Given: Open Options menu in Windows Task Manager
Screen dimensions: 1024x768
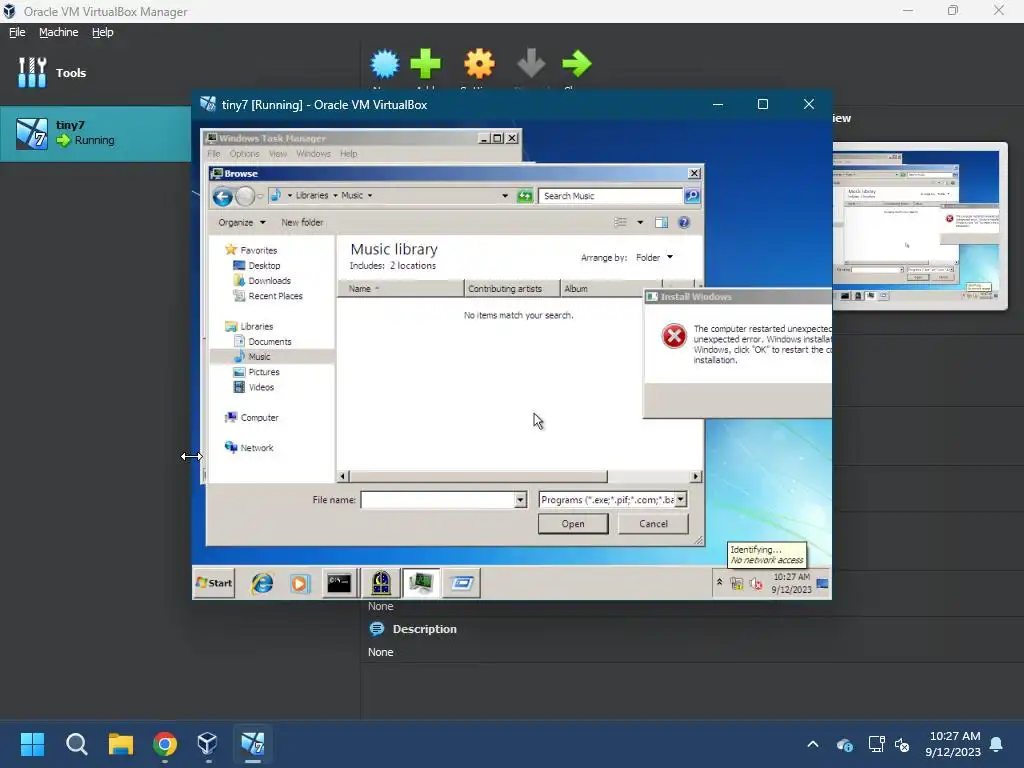Looking at the screenshot, I should pos(244,154).
